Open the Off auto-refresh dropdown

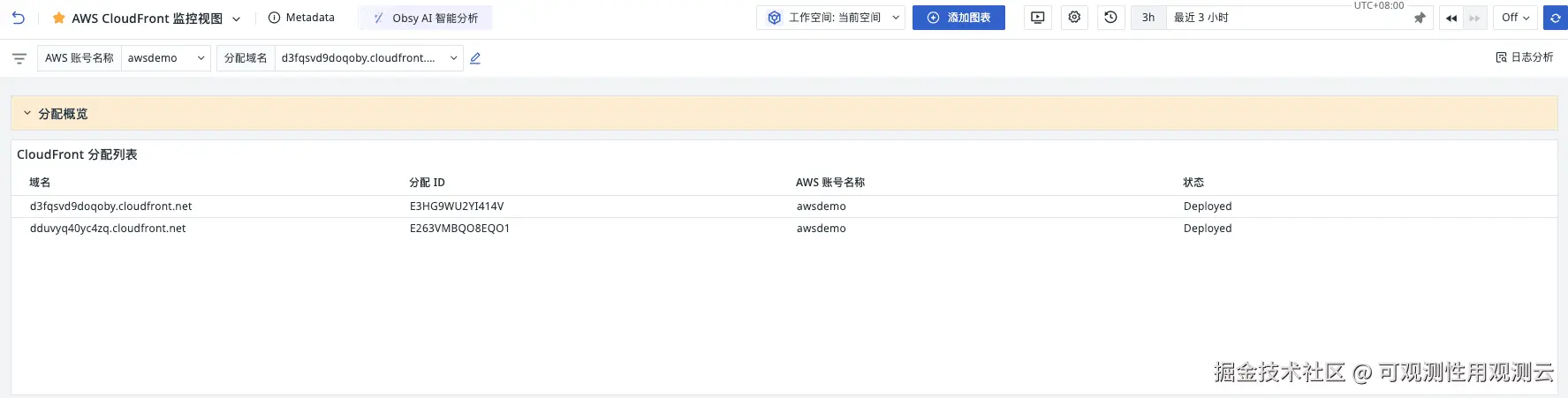pos(1515,18)
